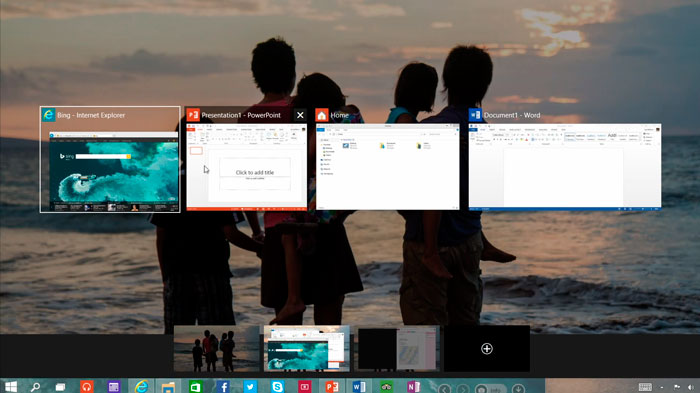Switch to the third virtual desktop thumbnail
This screenshot has height=393, width=700.
pos(396,348)
